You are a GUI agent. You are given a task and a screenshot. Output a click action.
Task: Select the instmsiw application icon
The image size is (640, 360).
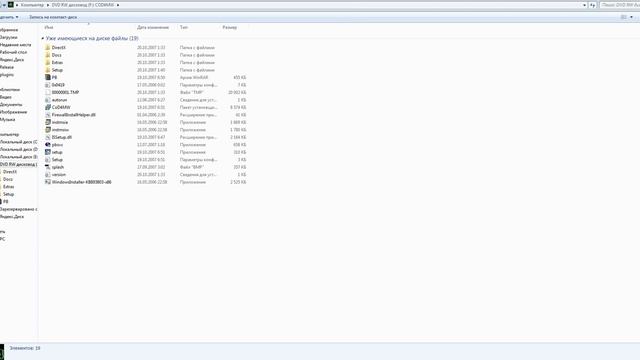point(48,130)
